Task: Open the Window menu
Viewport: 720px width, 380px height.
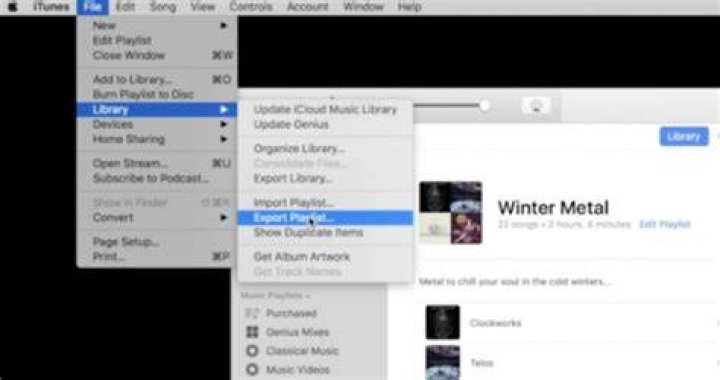Action: pos(363,7)
